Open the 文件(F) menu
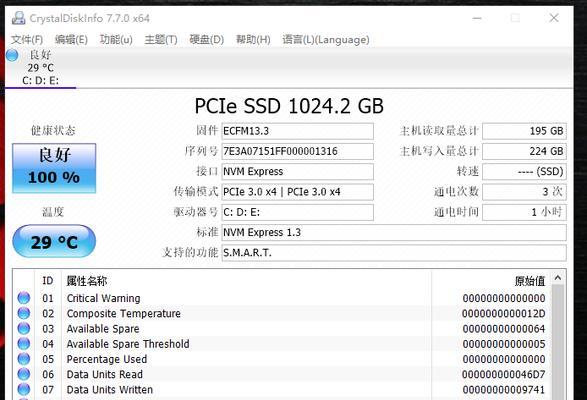This screenshot has height=400, width=587. pyautogui.click(x=27, y=39)
